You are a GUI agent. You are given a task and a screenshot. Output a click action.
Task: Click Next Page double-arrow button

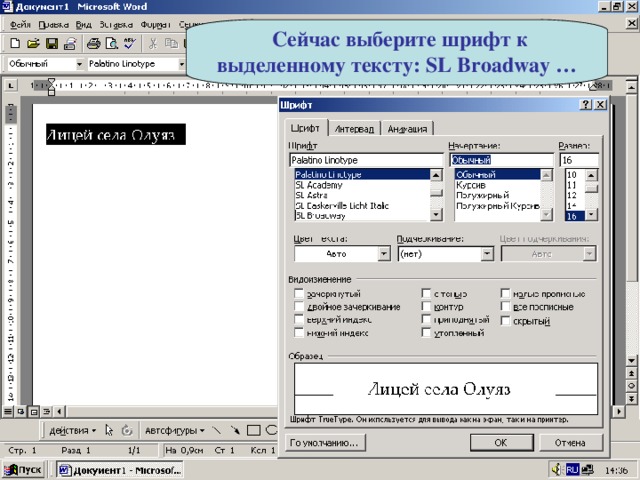click(631, 398)
